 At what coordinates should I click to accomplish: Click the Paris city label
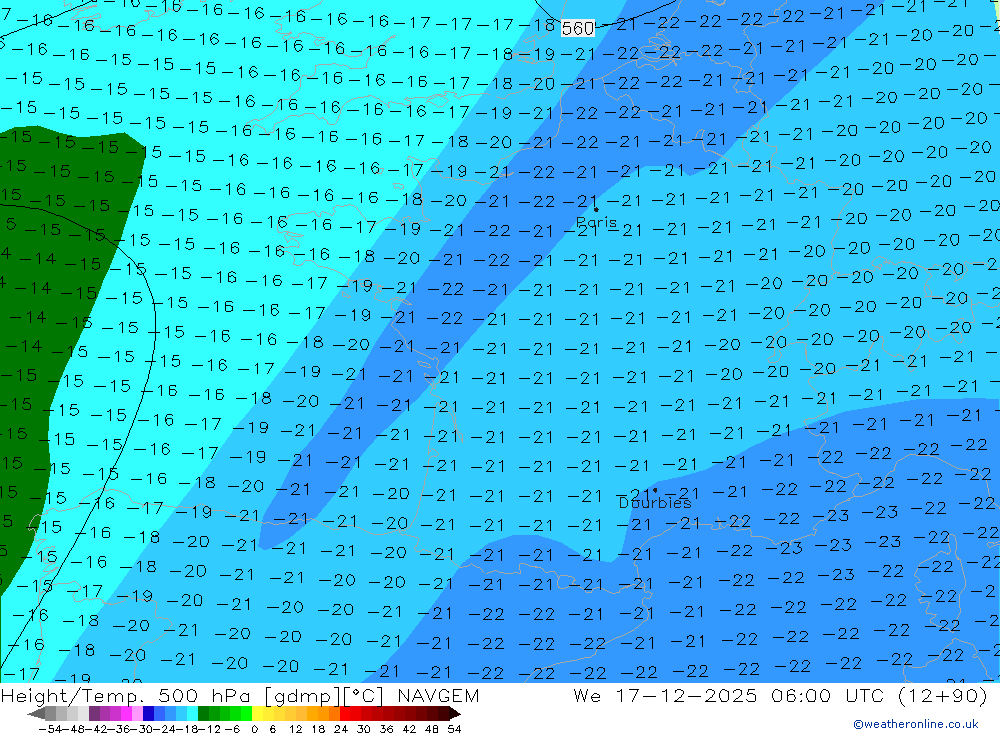[596, 222]
